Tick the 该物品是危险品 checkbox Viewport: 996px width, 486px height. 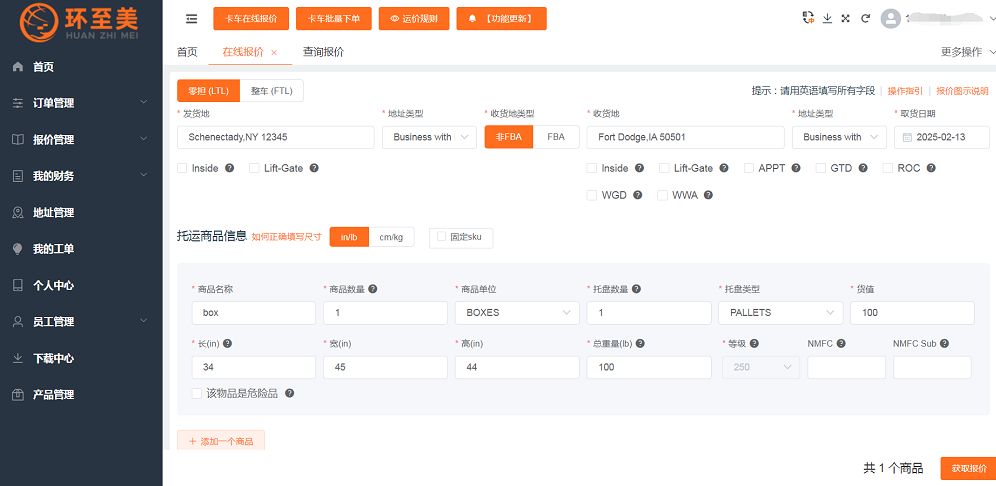coord(197,393)
